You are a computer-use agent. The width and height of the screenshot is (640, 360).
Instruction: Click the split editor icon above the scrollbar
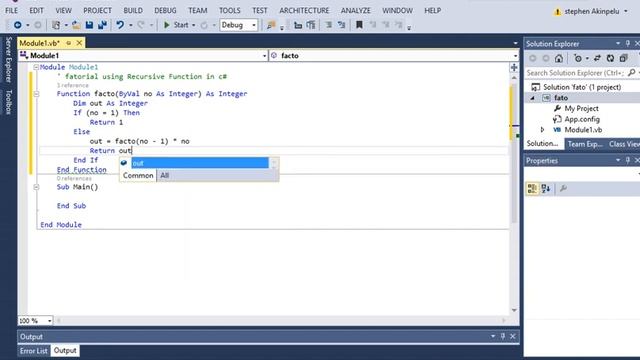pyautogui.click(x=514, y=67)
